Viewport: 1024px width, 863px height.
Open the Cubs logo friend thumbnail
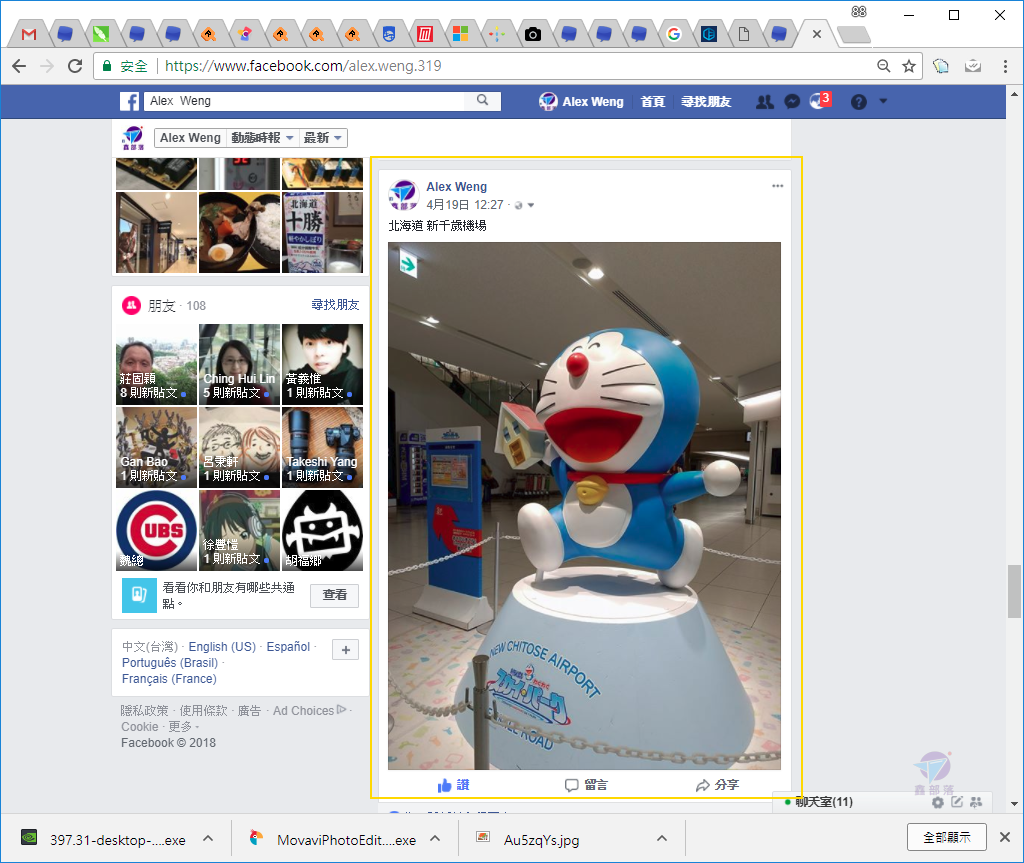157,530
